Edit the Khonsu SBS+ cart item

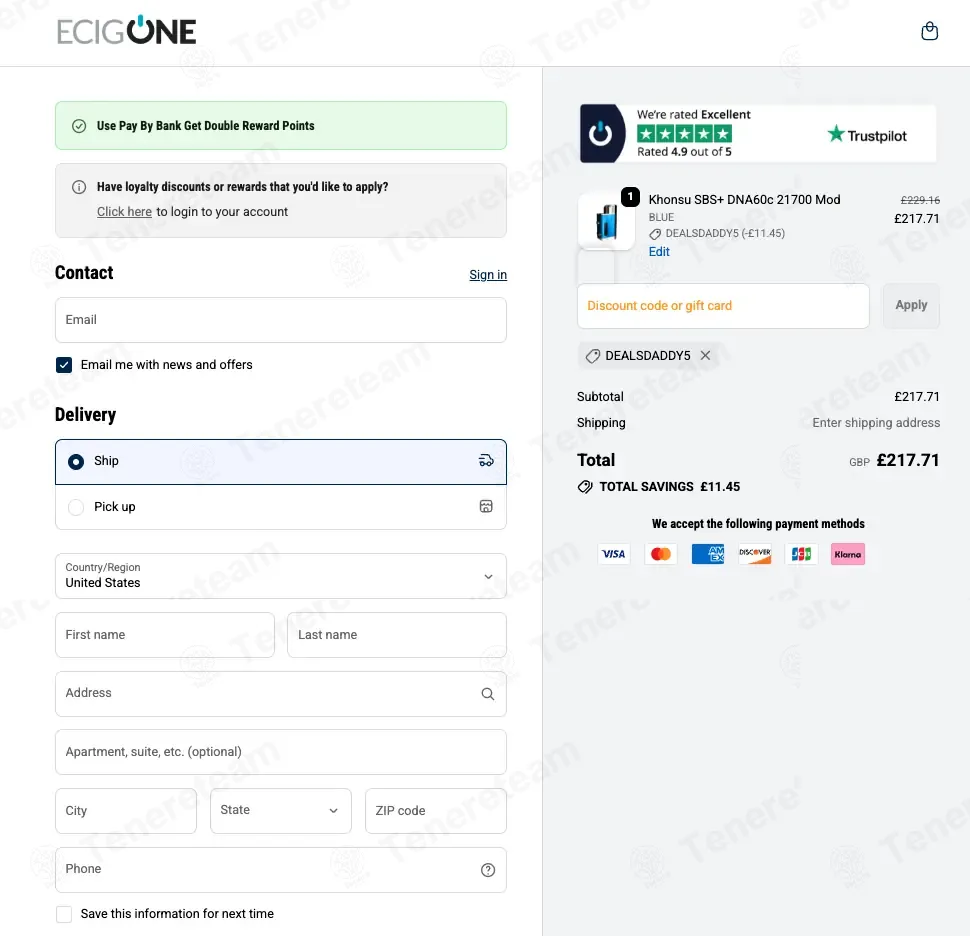pyautogui.click(x=659, y=252)
